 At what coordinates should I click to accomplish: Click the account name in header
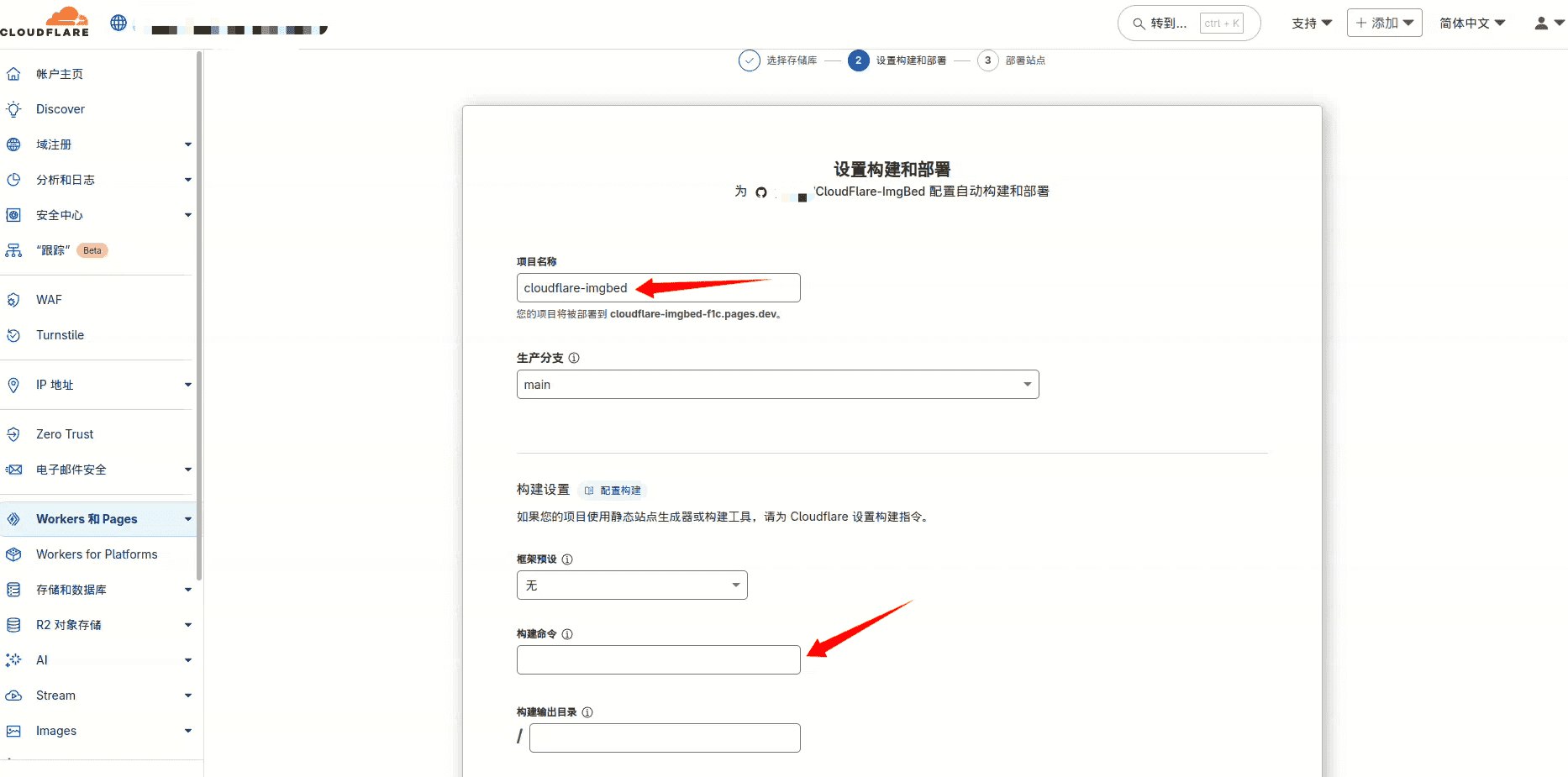[235, 29]
